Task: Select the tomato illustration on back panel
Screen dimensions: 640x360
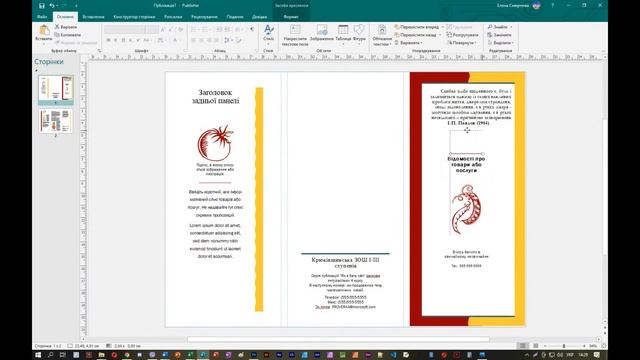Action: (x=215, y=143)
